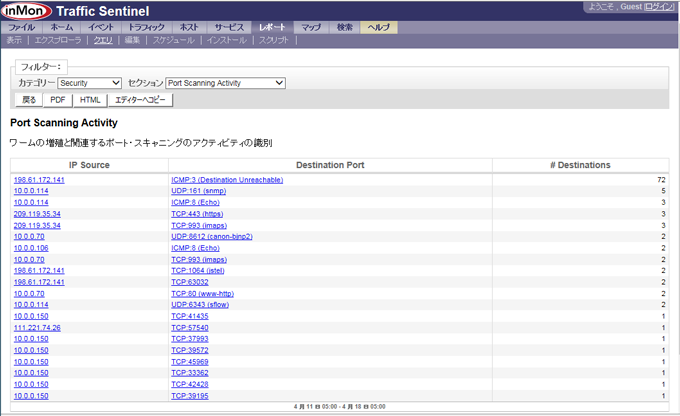Click the TCP:443 (https) destination link
Viewport: 680px width, 416px height.
197,214
